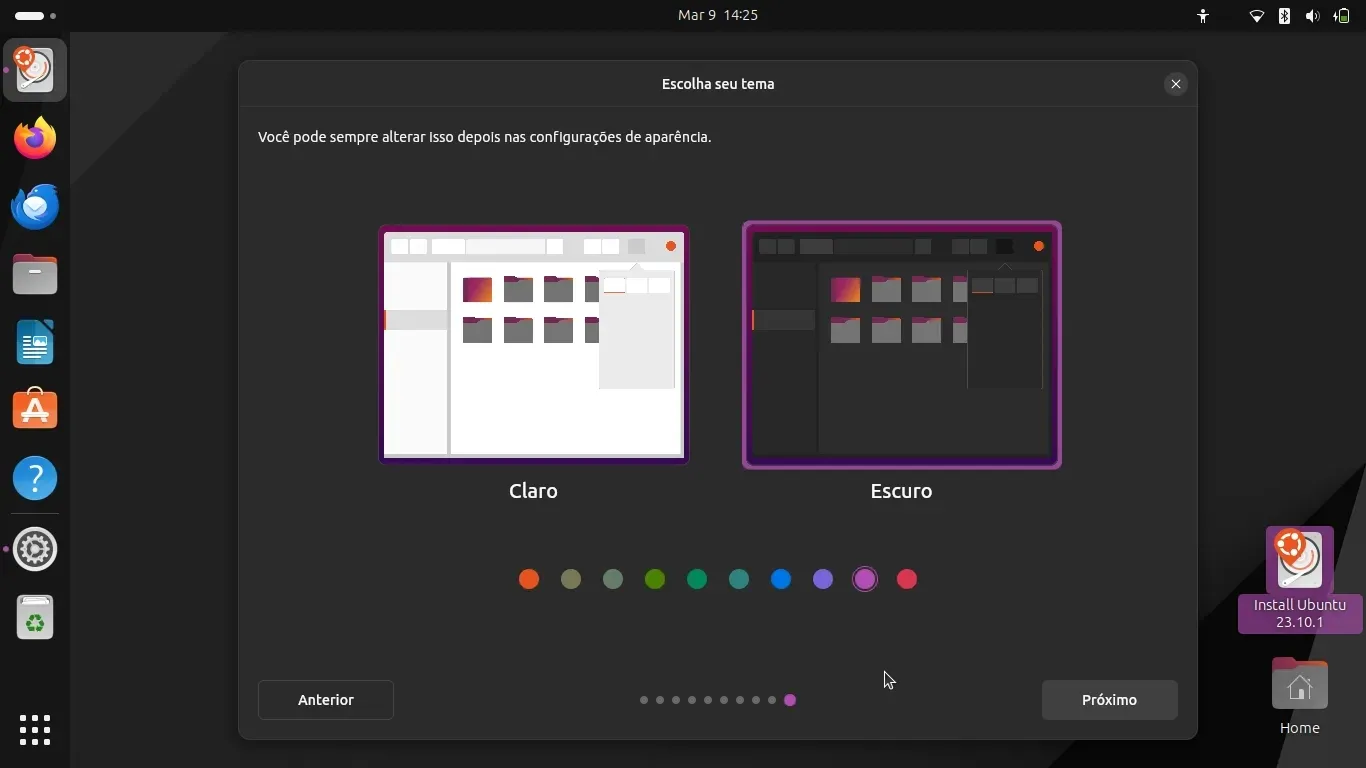Viewport: 1366px width, 768px height.
Task: Open the Help icon in dock
Action: click(35, 479)
